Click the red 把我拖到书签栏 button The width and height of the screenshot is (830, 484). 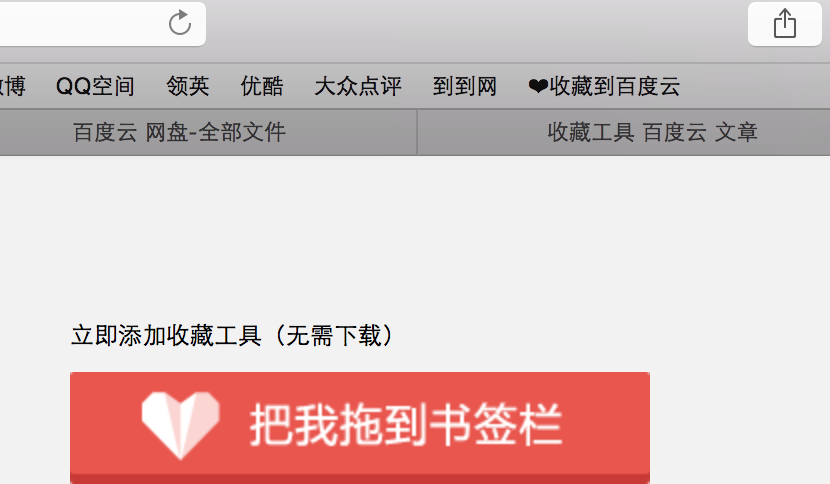pos(360,428)
